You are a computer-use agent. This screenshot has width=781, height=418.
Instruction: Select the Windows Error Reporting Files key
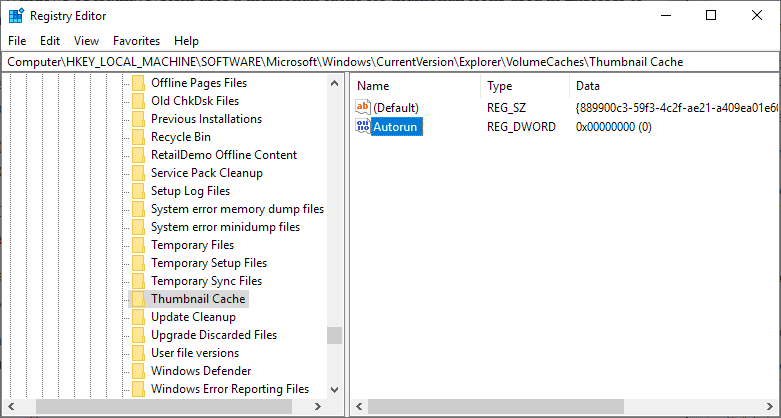[x=230, y=389]
